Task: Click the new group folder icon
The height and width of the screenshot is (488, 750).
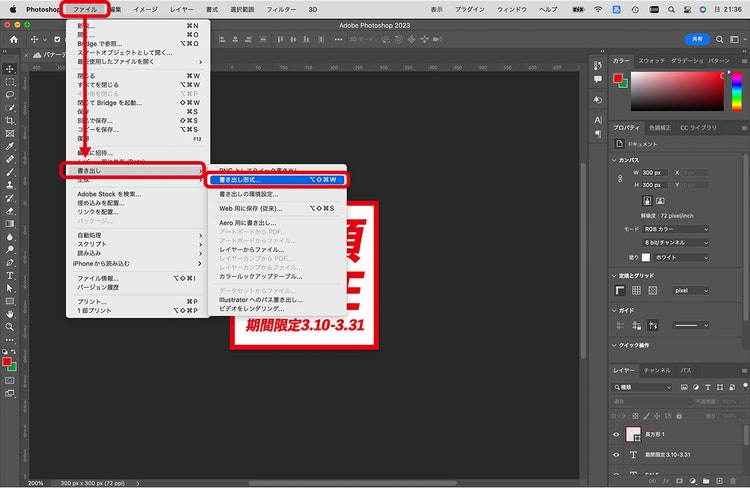Action: (x=706, y=481)
